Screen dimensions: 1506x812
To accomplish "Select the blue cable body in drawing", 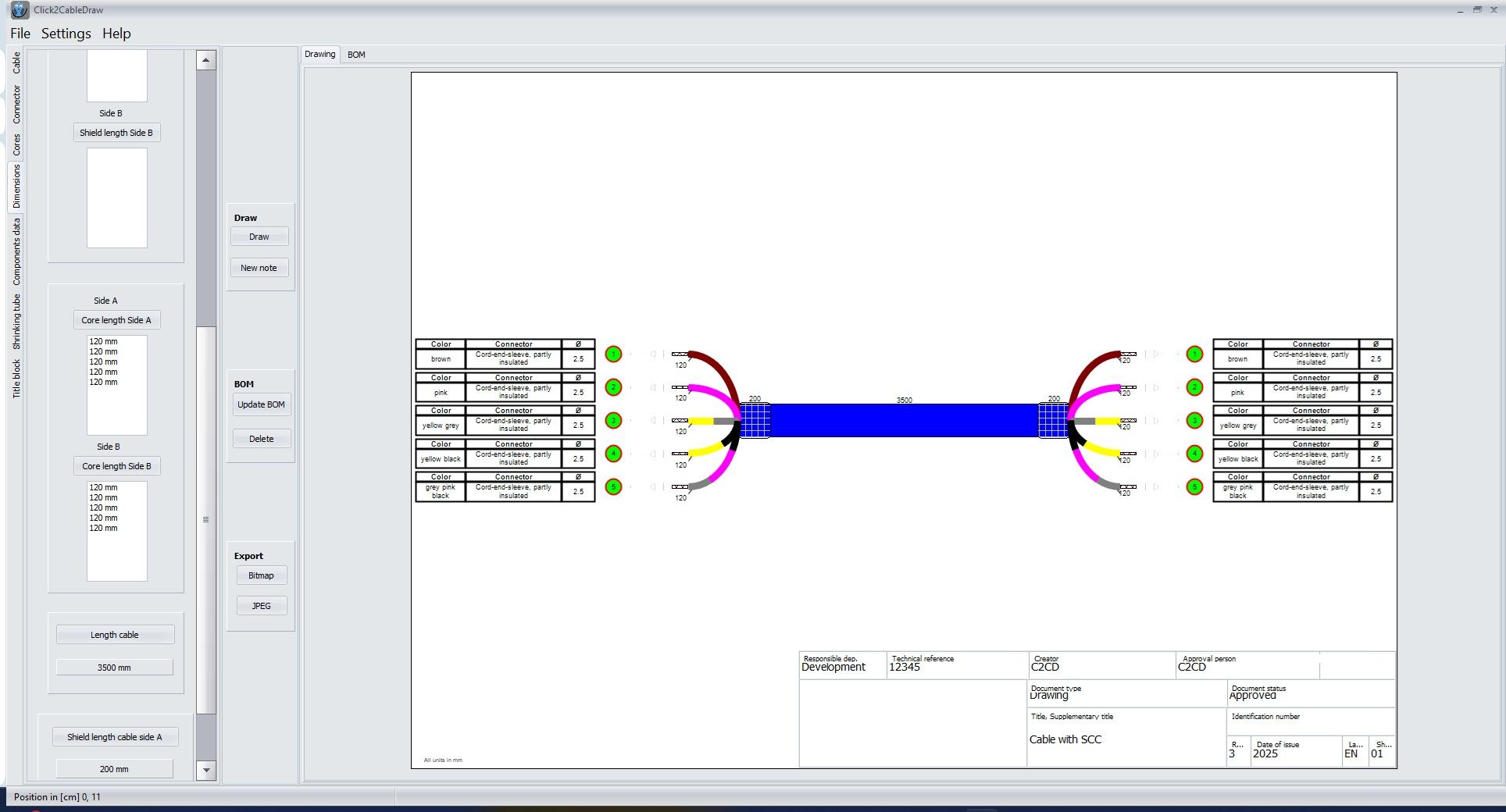I will click(904, 421).
